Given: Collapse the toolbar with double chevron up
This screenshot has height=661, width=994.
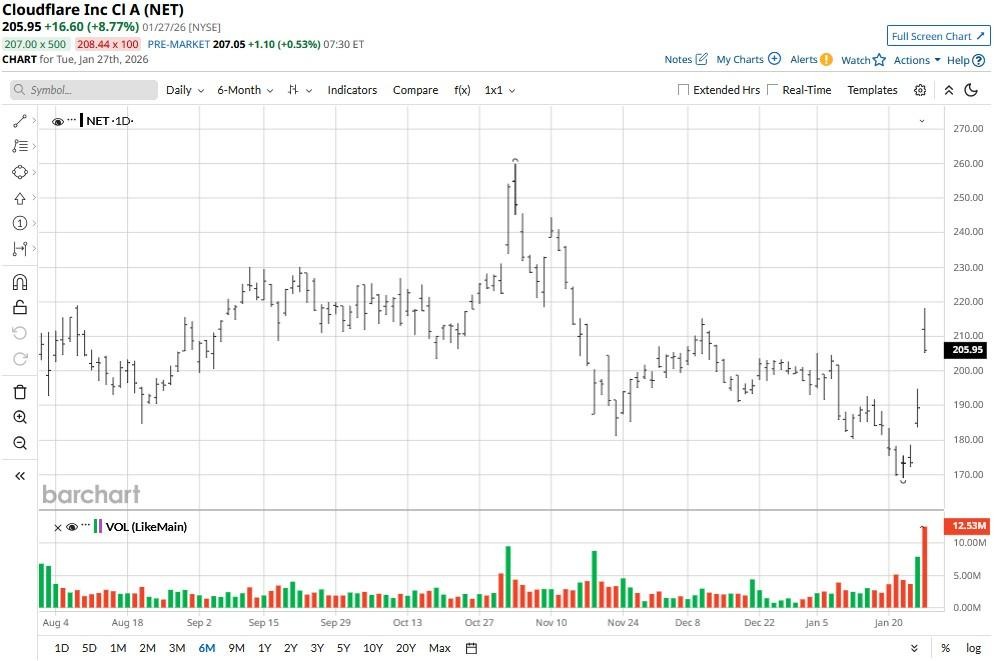Looking at the screenshot, I should pyautogui.click(x=949, y=90).
